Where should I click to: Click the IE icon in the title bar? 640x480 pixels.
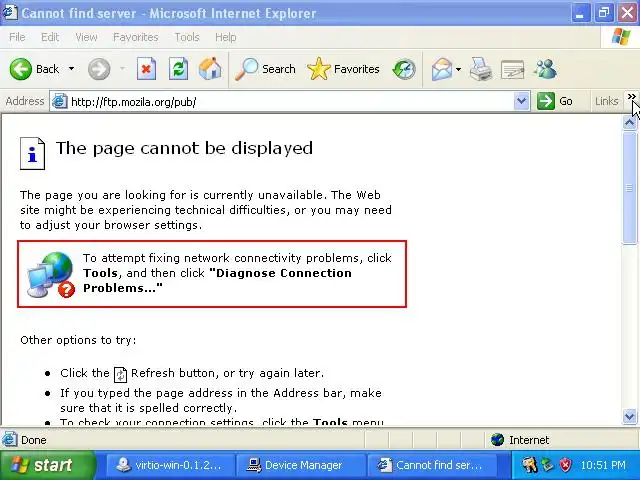click(10, 13)
